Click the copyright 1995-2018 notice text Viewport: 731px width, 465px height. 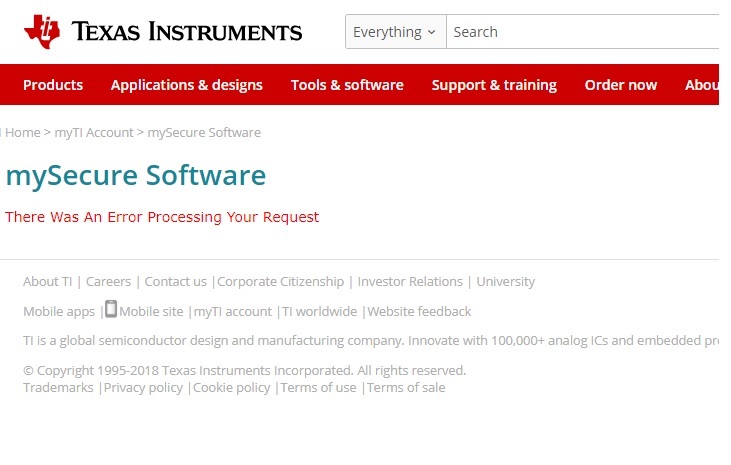point(245,371)
